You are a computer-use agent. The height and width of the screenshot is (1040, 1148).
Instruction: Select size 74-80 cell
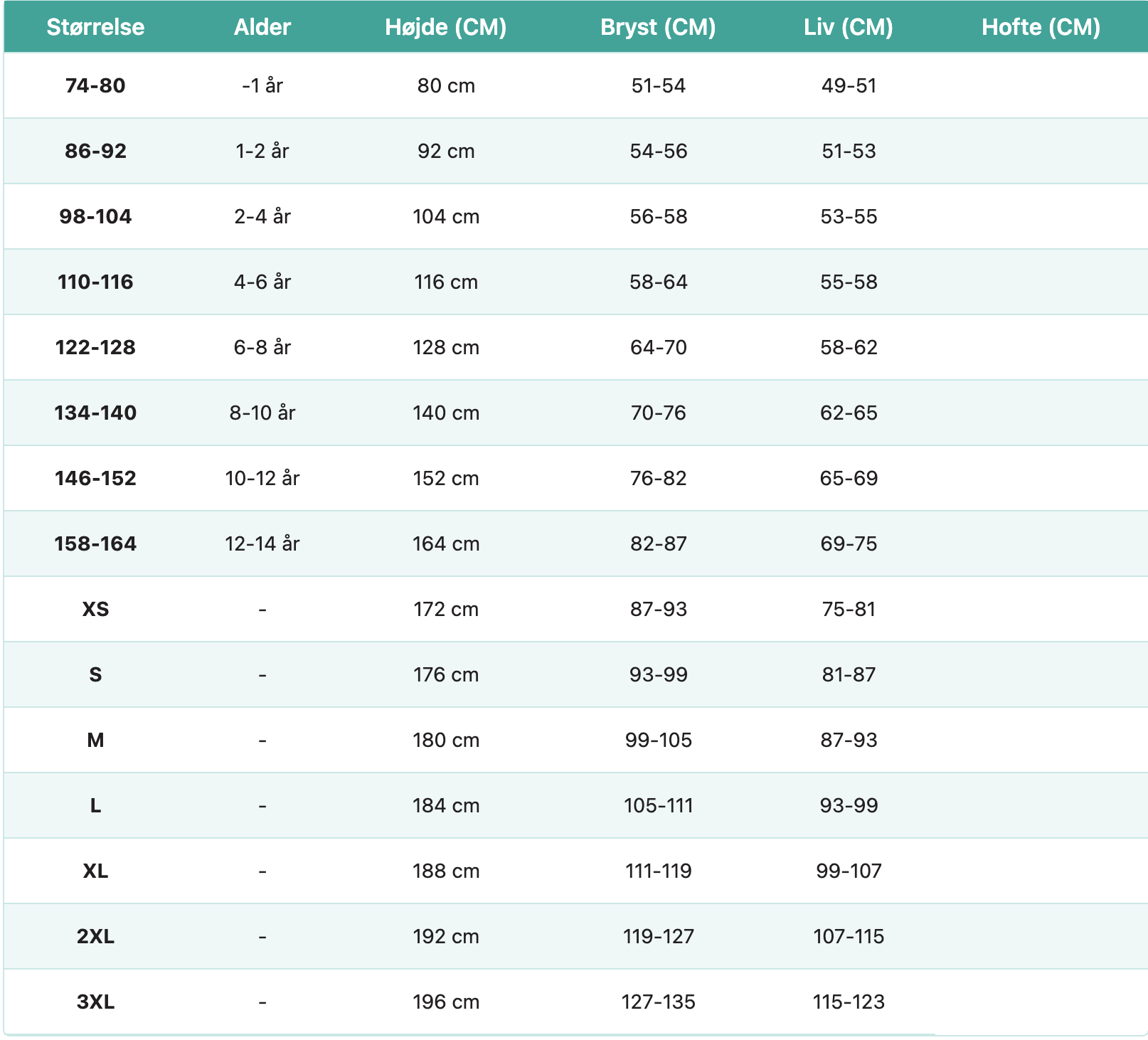(95, 85)
